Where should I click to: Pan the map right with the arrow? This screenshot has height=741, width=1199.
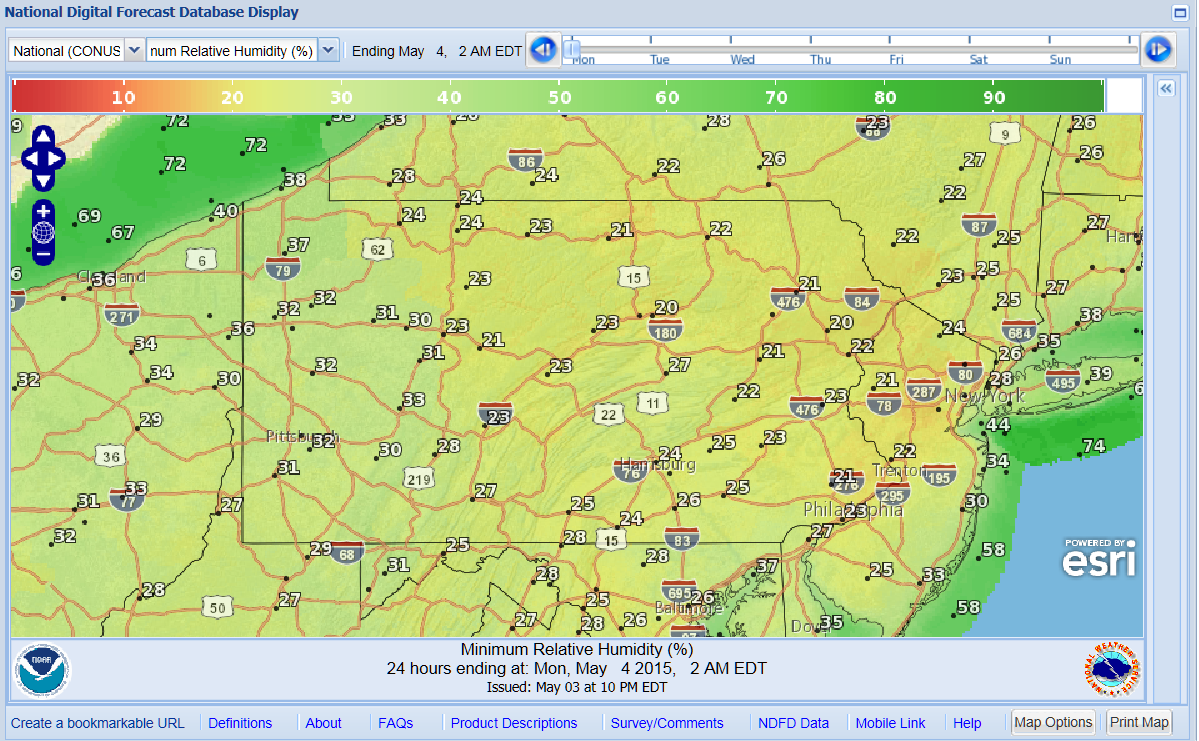pyautogui.click(x=57, y=158)
